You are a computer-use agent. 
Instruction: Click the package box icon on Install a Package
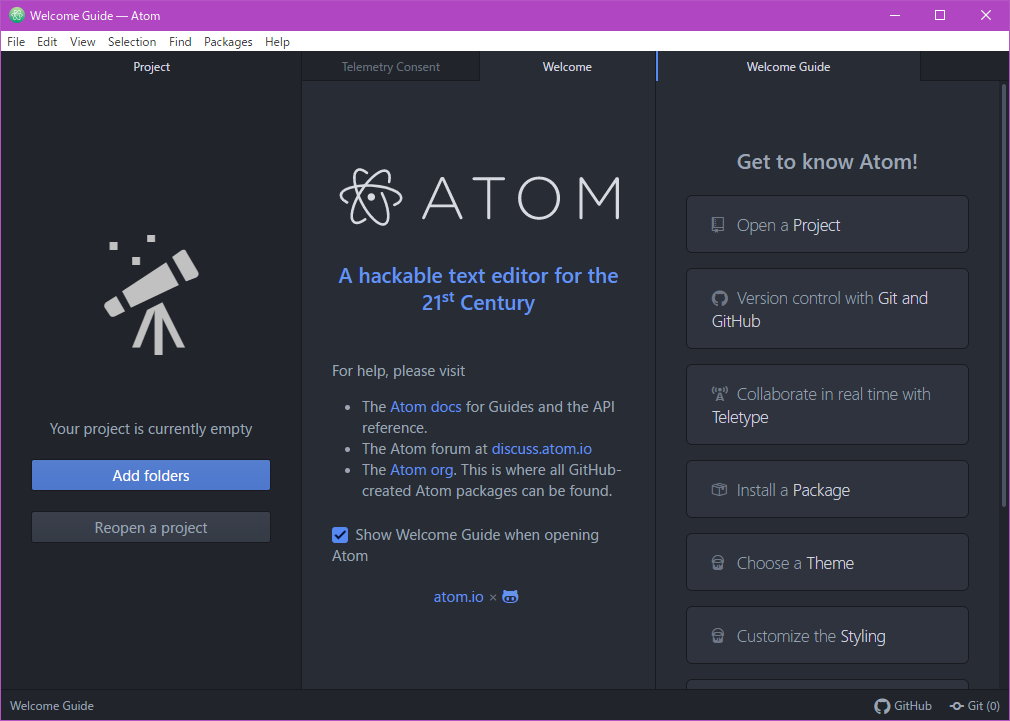coord(718,490)
